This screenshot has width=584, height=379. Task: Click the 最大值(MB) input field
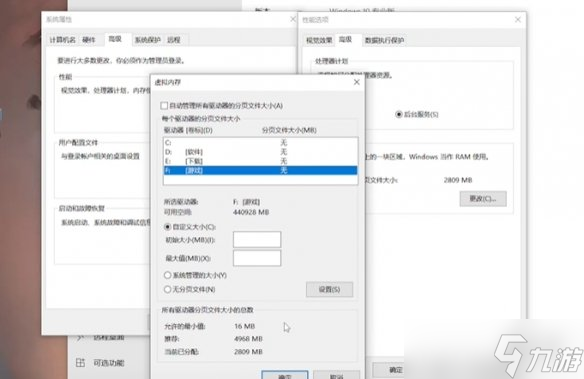point(257,258)
